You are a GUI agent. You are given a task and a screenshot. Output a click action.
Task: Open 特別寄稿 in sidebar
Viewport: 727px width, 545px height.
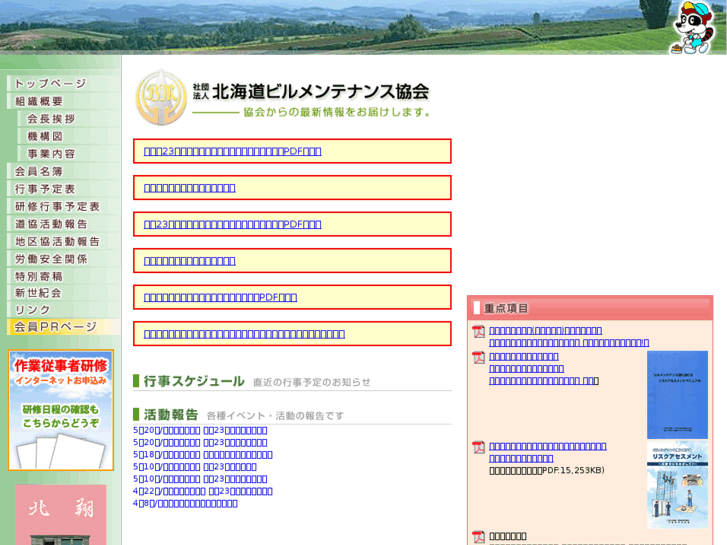[64, 276]
